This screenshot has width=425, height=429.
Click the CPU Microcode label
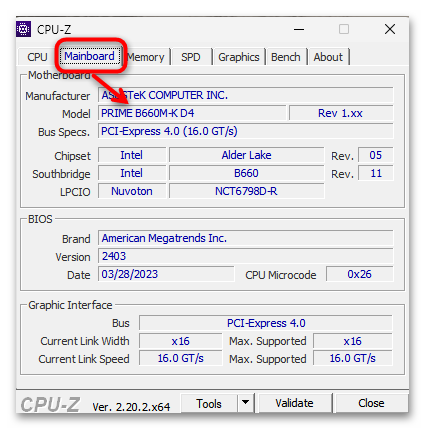pos(281,275)
